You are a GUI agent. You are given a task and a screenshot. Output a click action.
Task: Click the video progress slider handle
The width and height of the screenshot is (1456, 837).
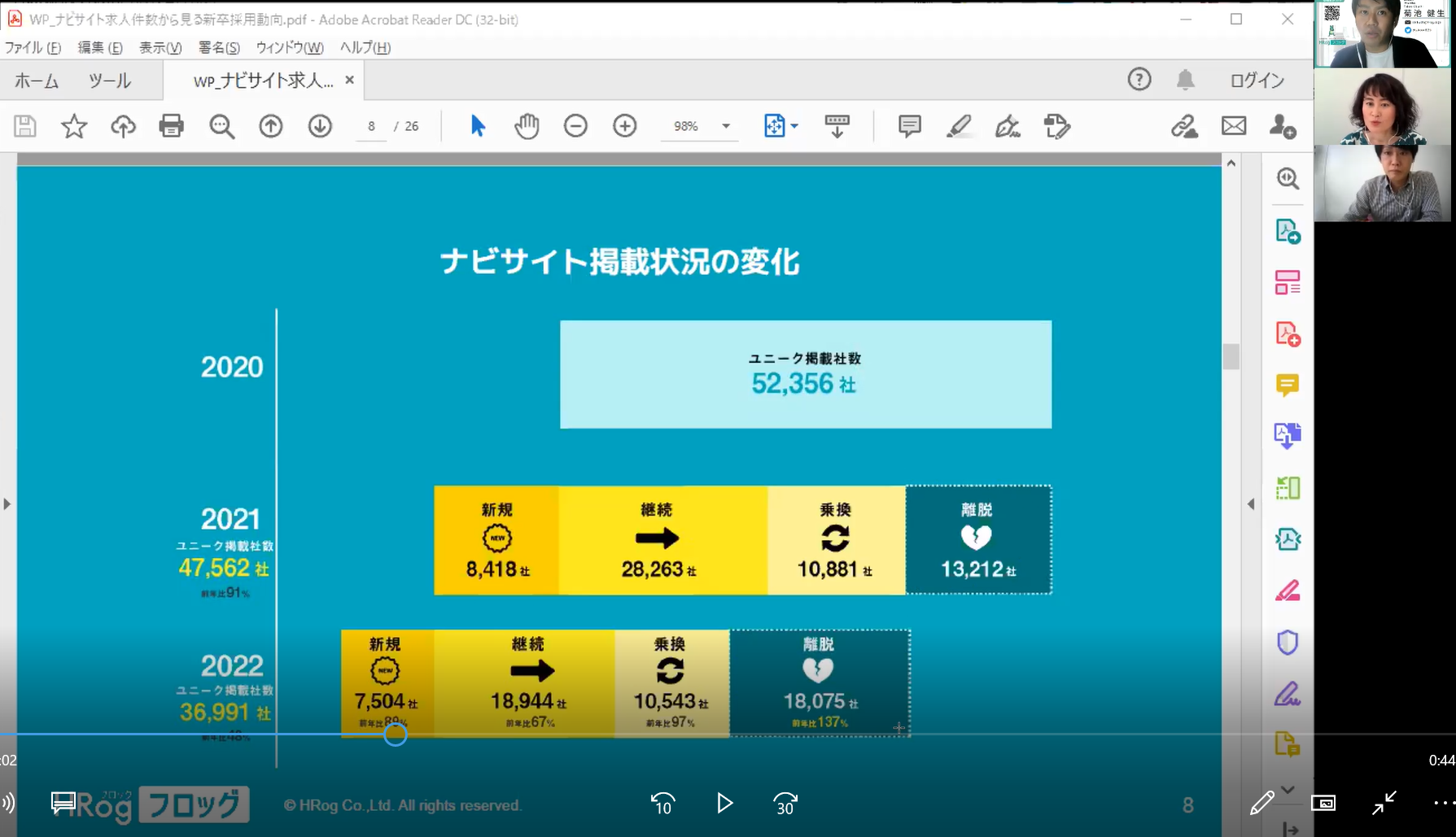(x=396, y=735)
